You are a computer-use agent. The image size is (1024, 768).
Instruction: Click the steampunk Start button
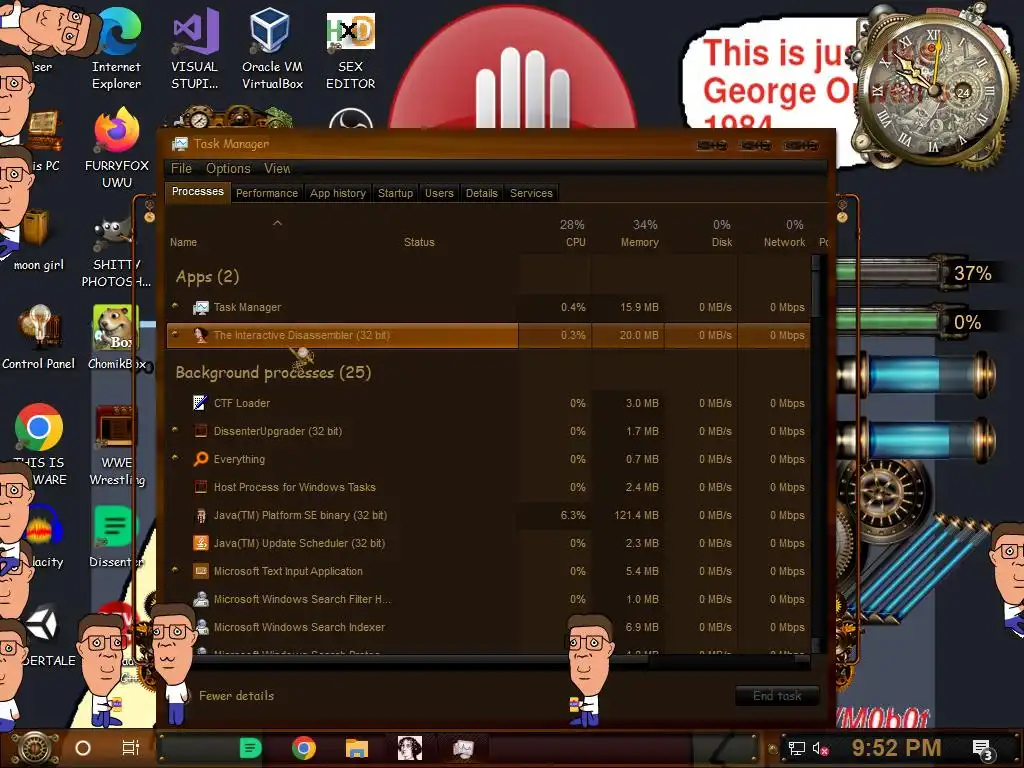pos(35,748)
